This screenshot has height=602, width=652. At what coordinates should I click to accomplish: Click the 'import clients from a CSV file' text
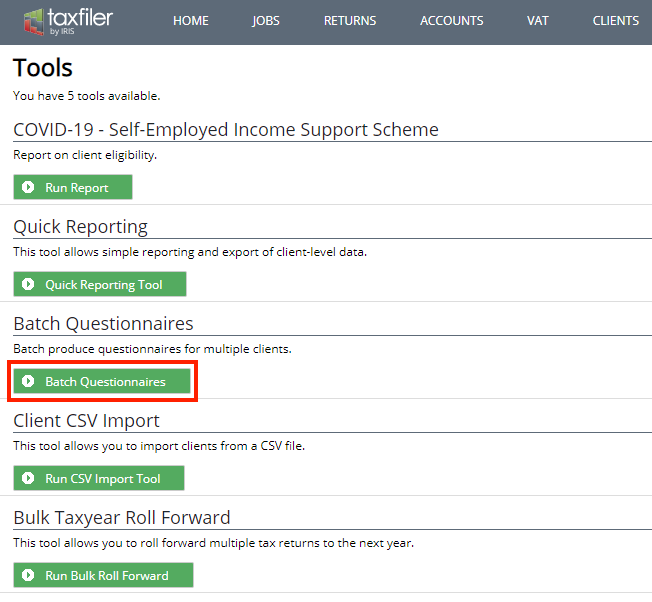click(x=159, y=446)
